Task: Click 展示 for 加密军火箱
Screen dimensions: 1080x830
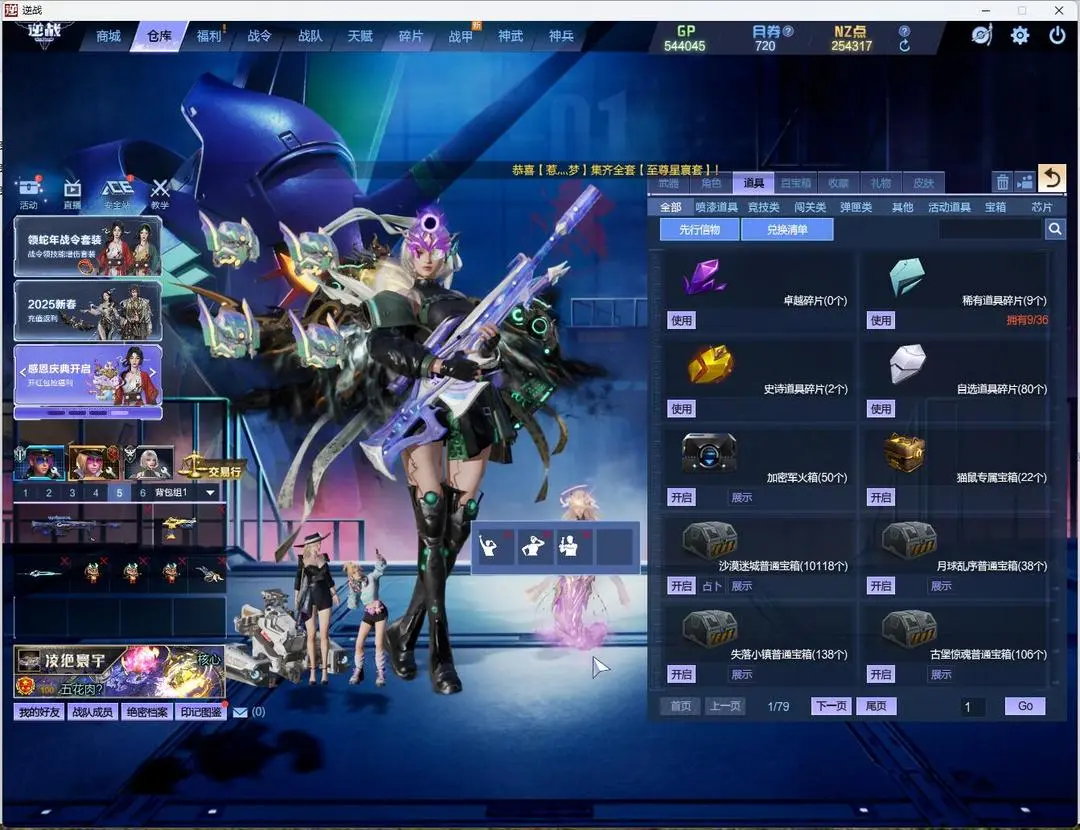Action: point(741,497)
